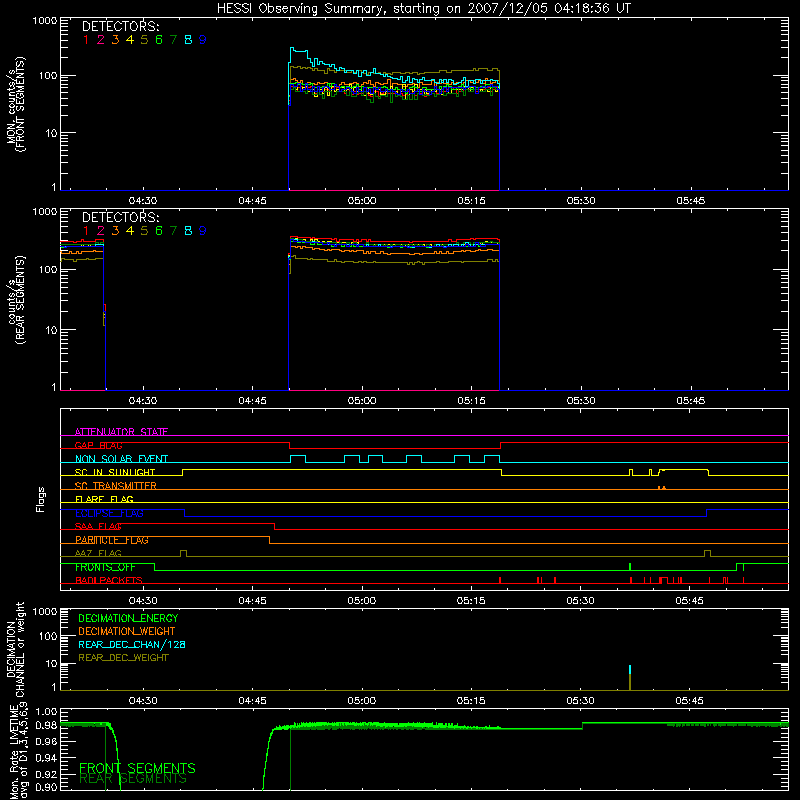The image size is (800, 800).
Task: Click the decimation spike near 05:37
Action: point(630,678)
